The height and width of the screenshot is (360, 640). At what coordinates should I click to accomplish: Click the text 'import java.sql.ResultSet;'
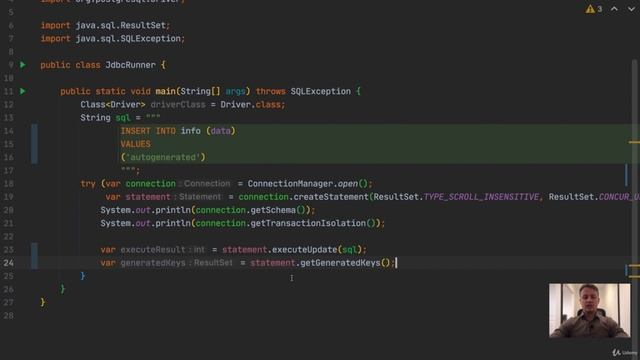(x=105, y=25)
